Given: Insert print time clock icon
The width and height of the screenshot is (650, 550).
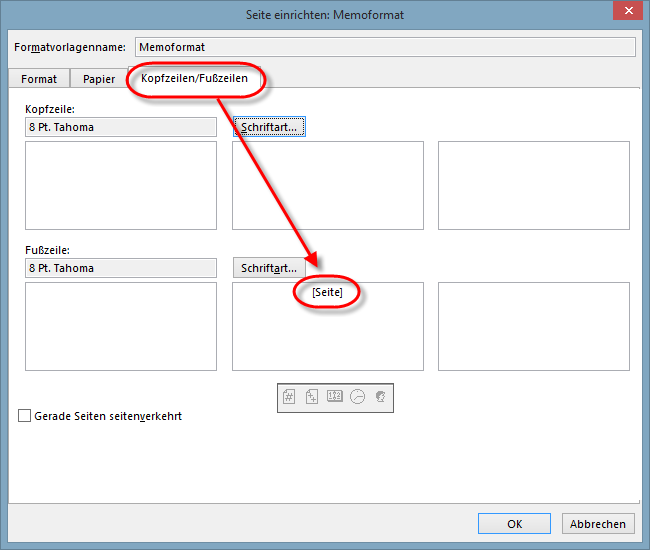Looking at the screenshot, I should pyautogui.click(x=358, y=397).
